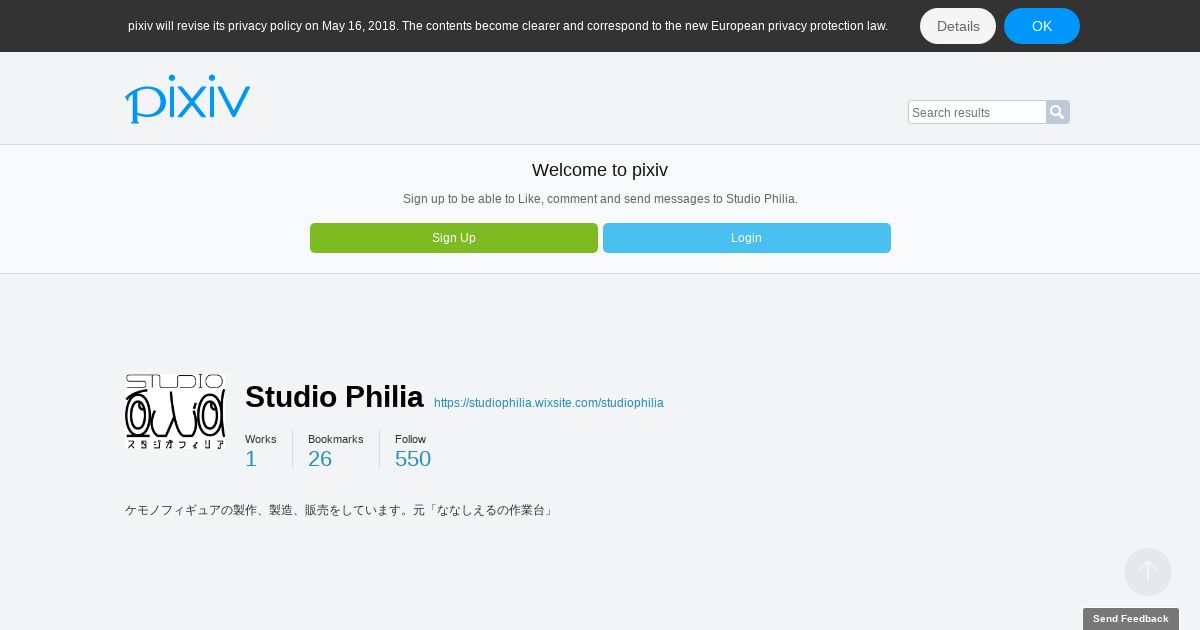Click the Studio Philia profile name heading
Viewport: 1200px width, 630px height.
[x=334, y=397]
